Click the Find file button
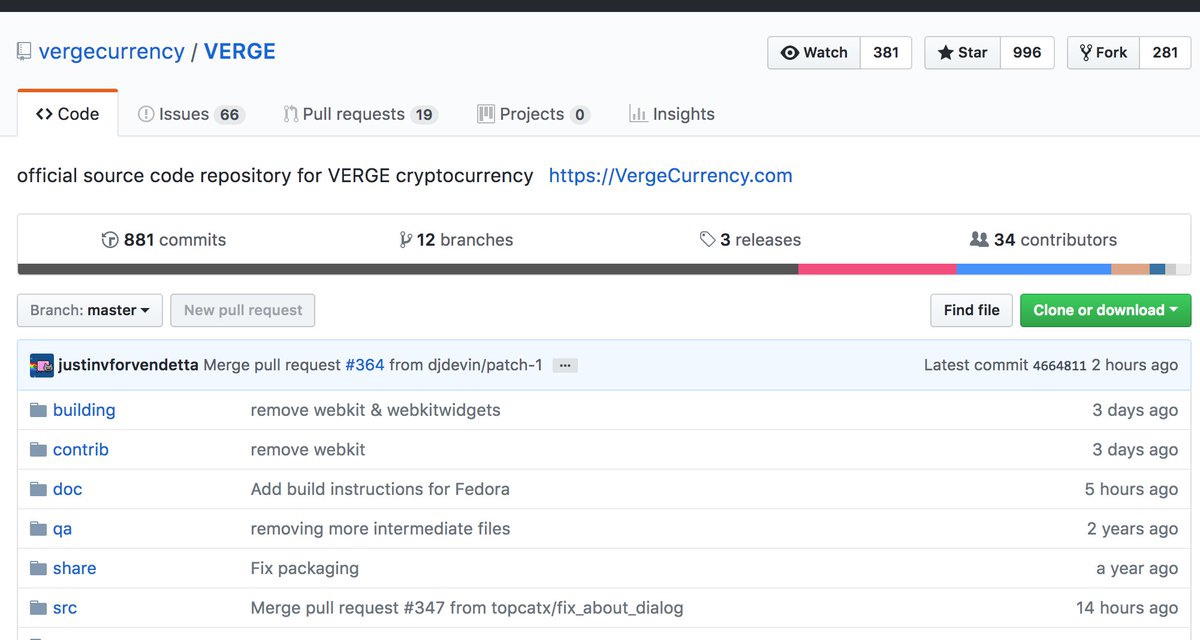1200x640 pixels. click(971, 310)
